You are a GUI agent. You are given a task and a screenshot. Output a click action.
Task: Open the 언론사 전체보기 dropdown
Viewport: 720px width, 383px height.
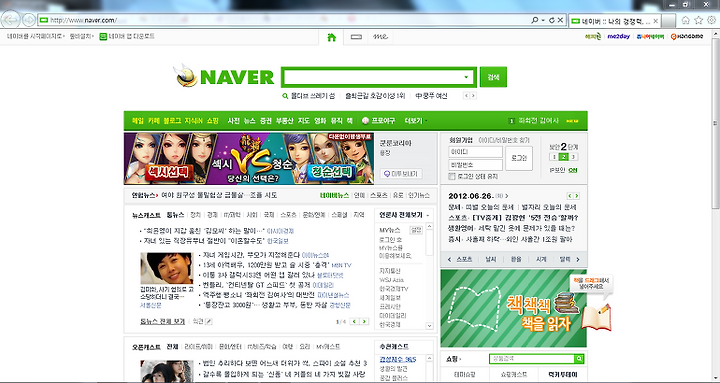click(x=404, y=215)
